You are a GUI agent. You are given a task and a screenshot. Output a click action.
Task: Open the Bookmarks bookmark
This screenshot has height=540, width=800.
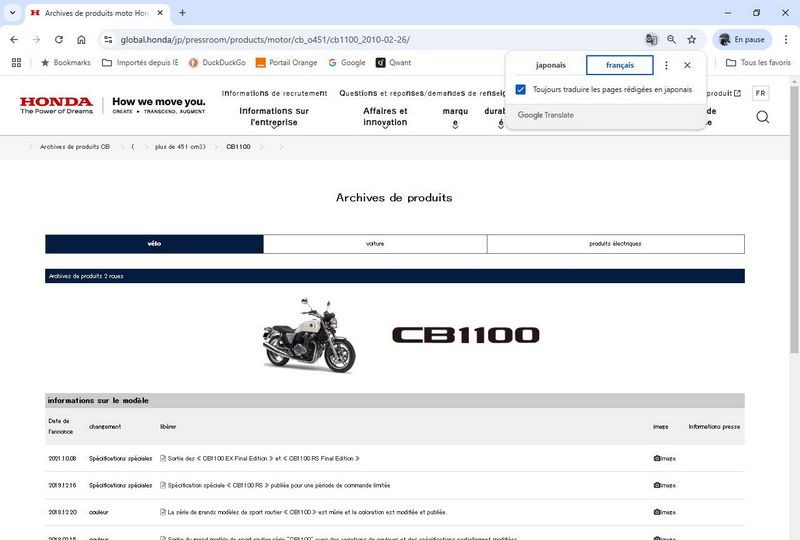[x=65, y=63]
